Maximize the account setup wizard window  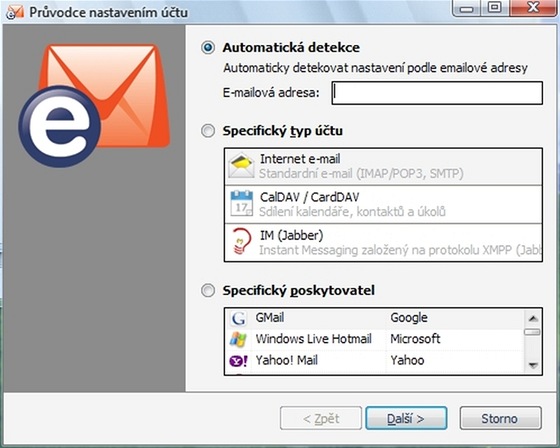495,8
